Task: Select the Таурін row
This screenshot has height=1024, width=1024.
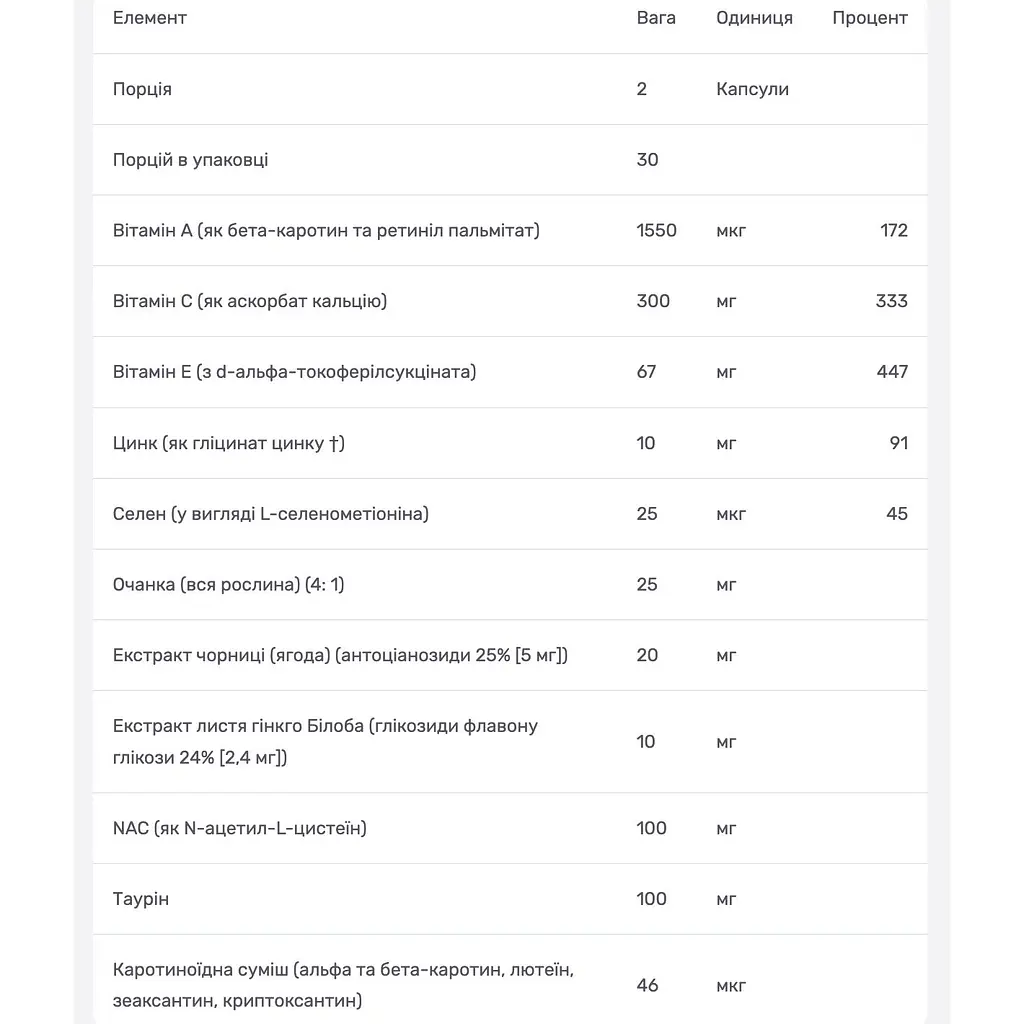Action: [x=510, y=899]
